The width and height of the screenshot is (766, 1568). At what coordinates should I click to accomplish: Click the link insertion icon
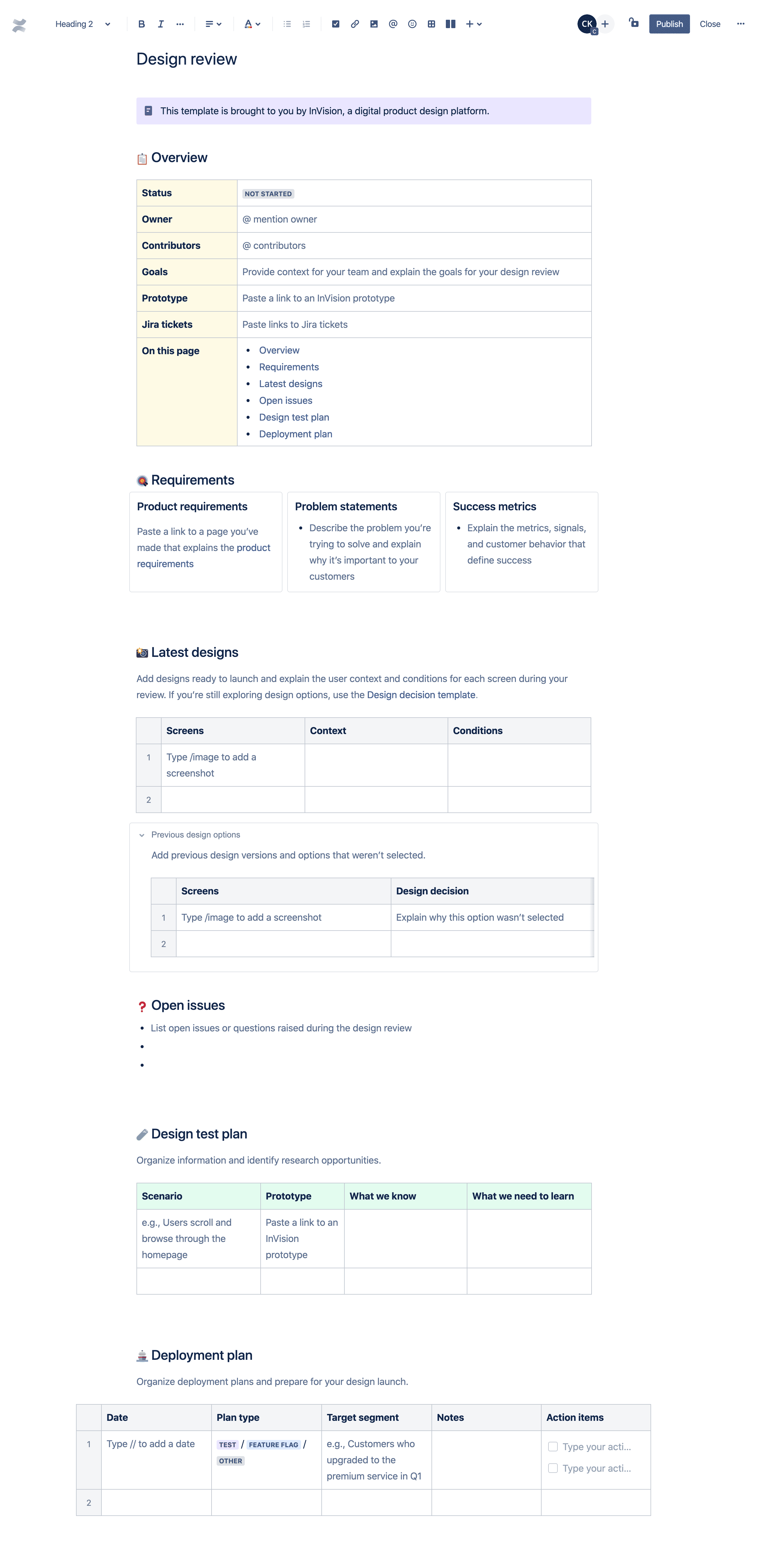(354, 23)
